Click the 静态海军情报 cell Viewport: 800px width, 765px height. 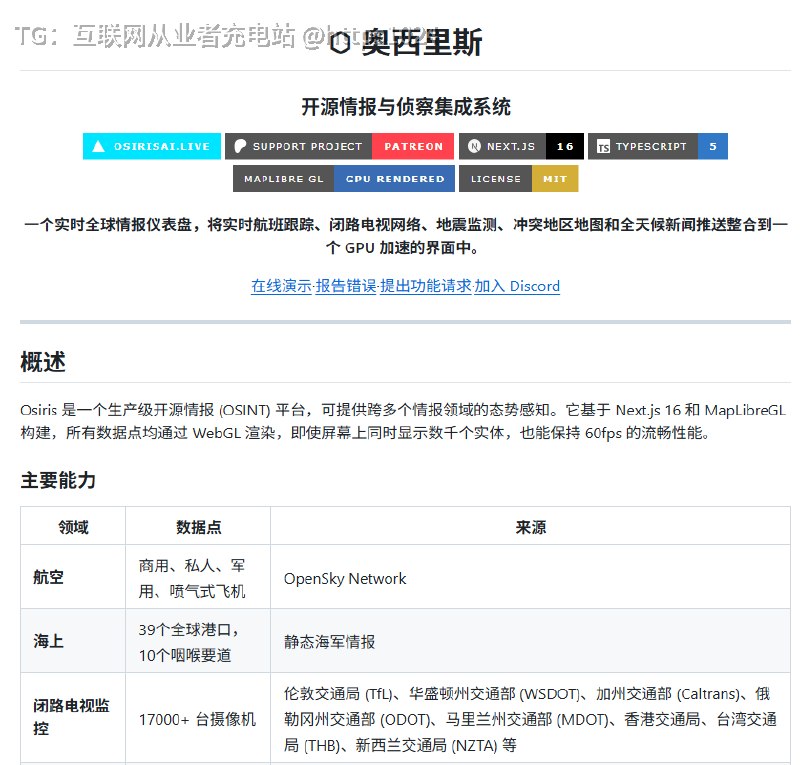click(531, 641)
